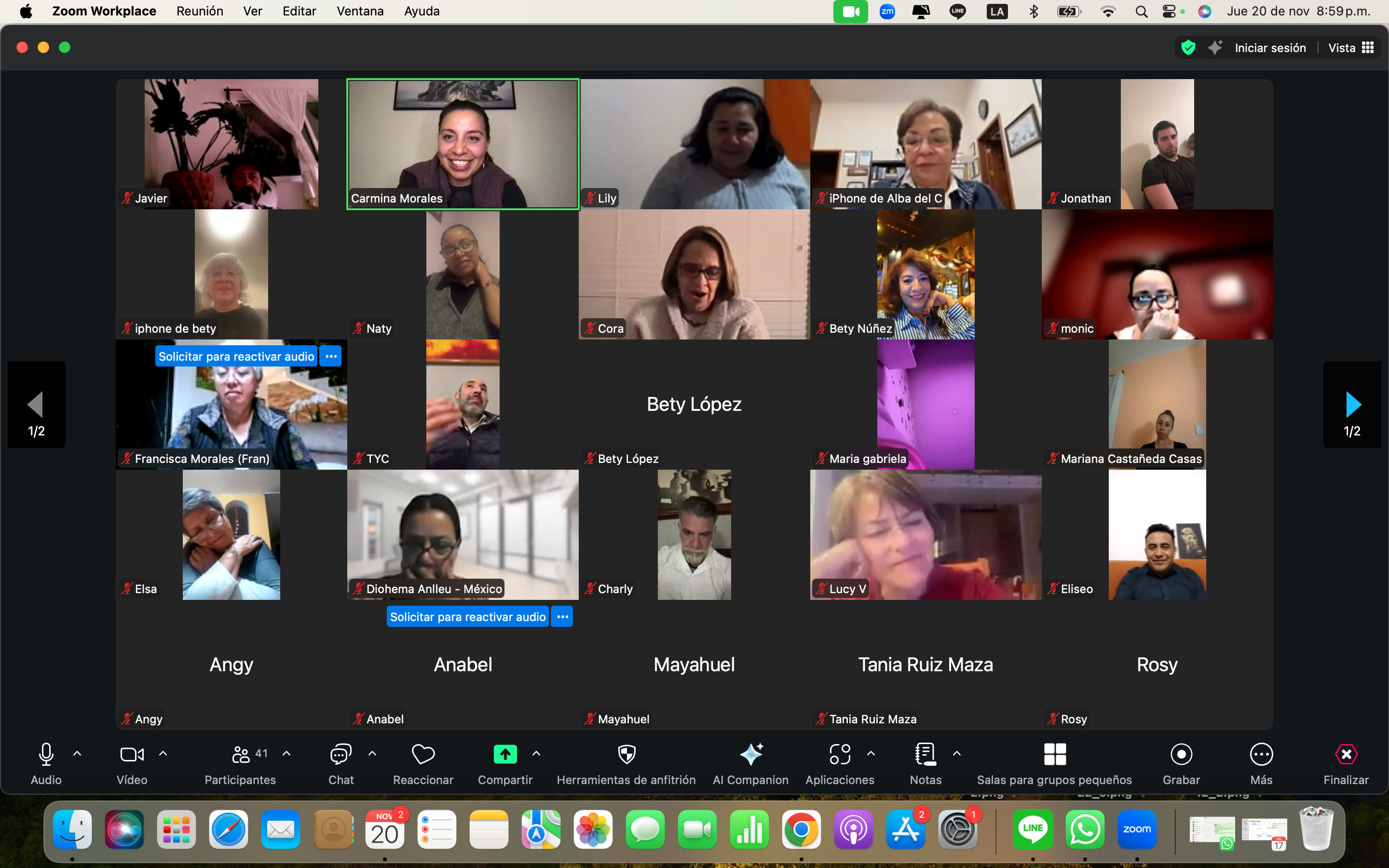
Task: Click Solicitar para reactivar audio on Francisca
Action: tap(236, 356)
